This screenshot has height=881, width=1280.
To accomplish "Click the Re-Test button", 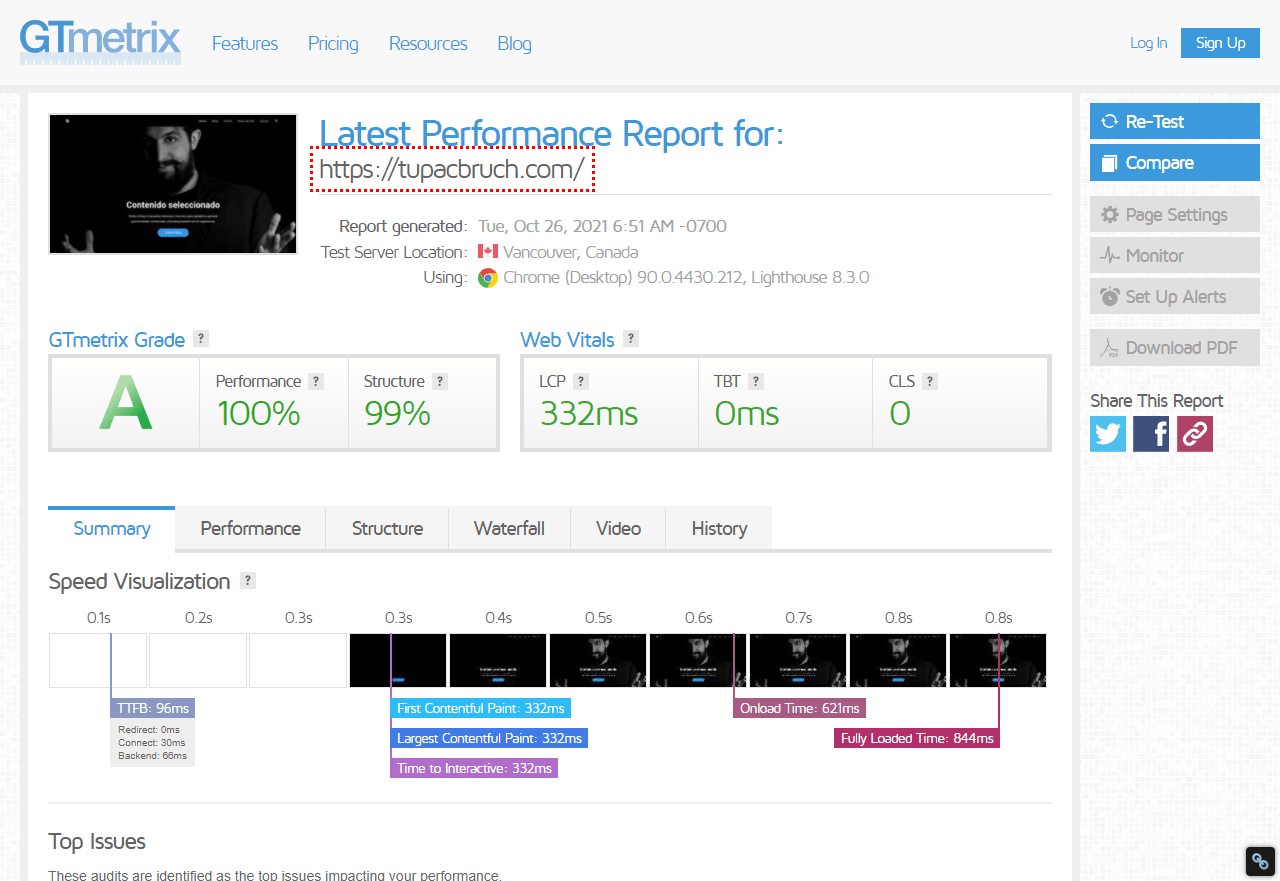I will pos(1174,121).
